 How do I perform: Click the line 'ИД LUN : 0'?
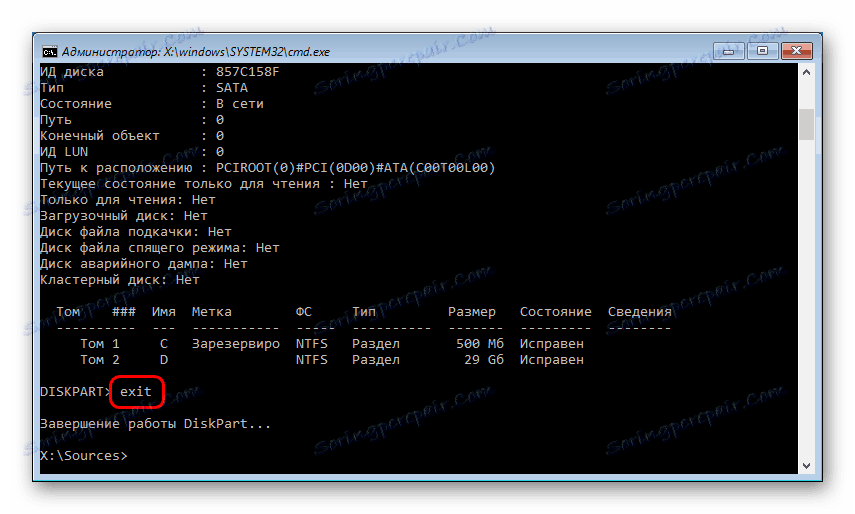[x=132, y=152]
